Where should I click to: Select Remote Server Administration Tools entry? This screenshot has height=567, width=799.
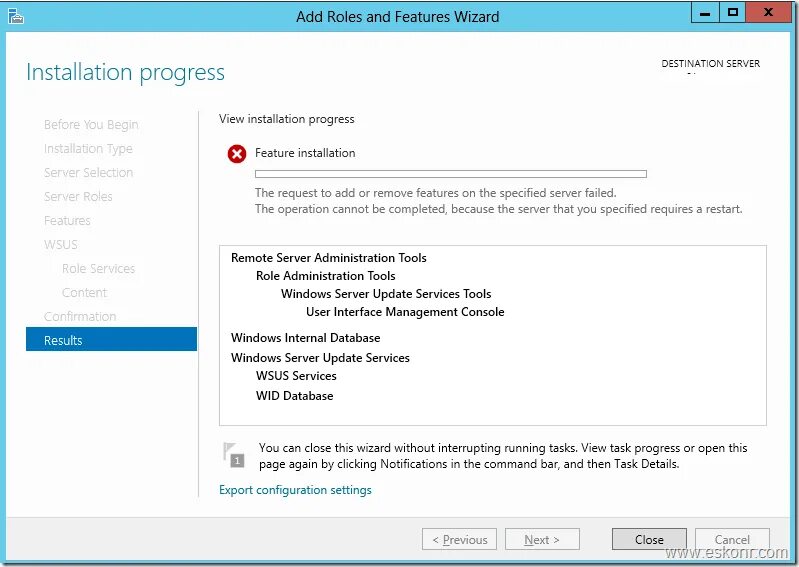point(329,258)
